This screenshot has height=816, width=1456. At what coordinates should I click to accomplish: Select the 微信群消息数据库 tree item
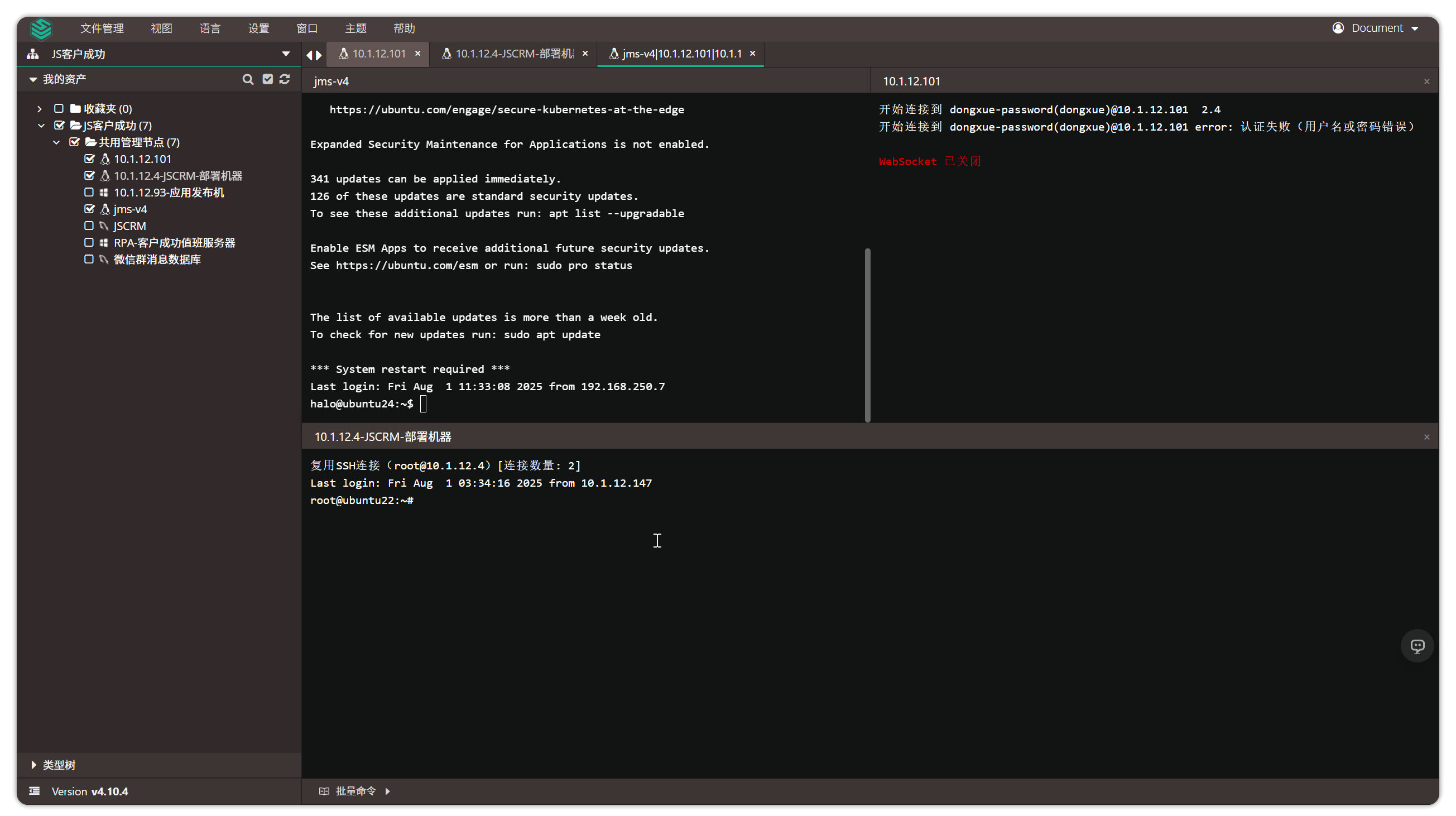(x=157, y=260)
